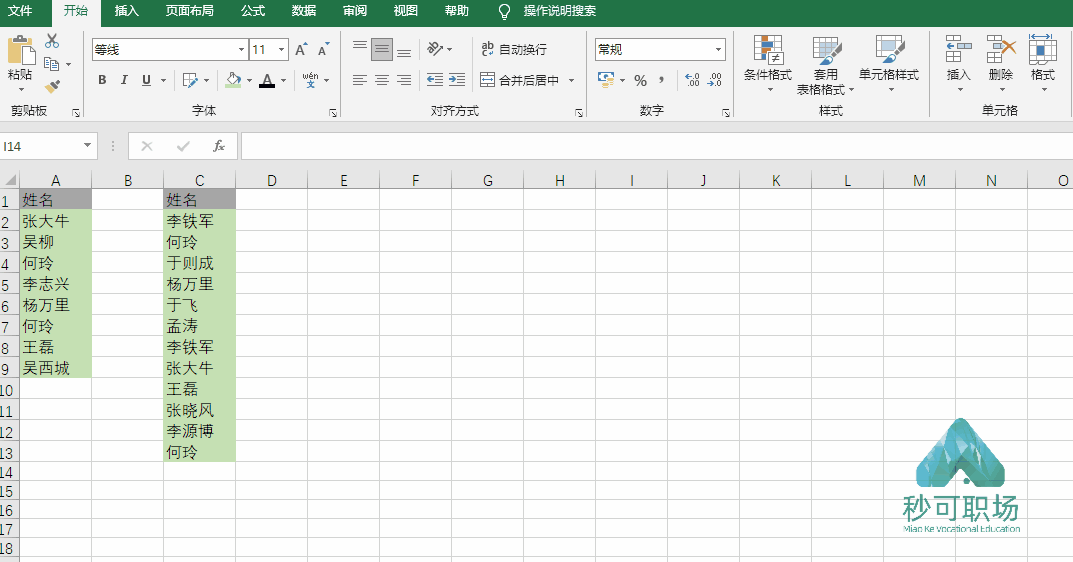Open the 数字 group dialog launcher
Screen dimensions: 1073x562
[726, 113]
